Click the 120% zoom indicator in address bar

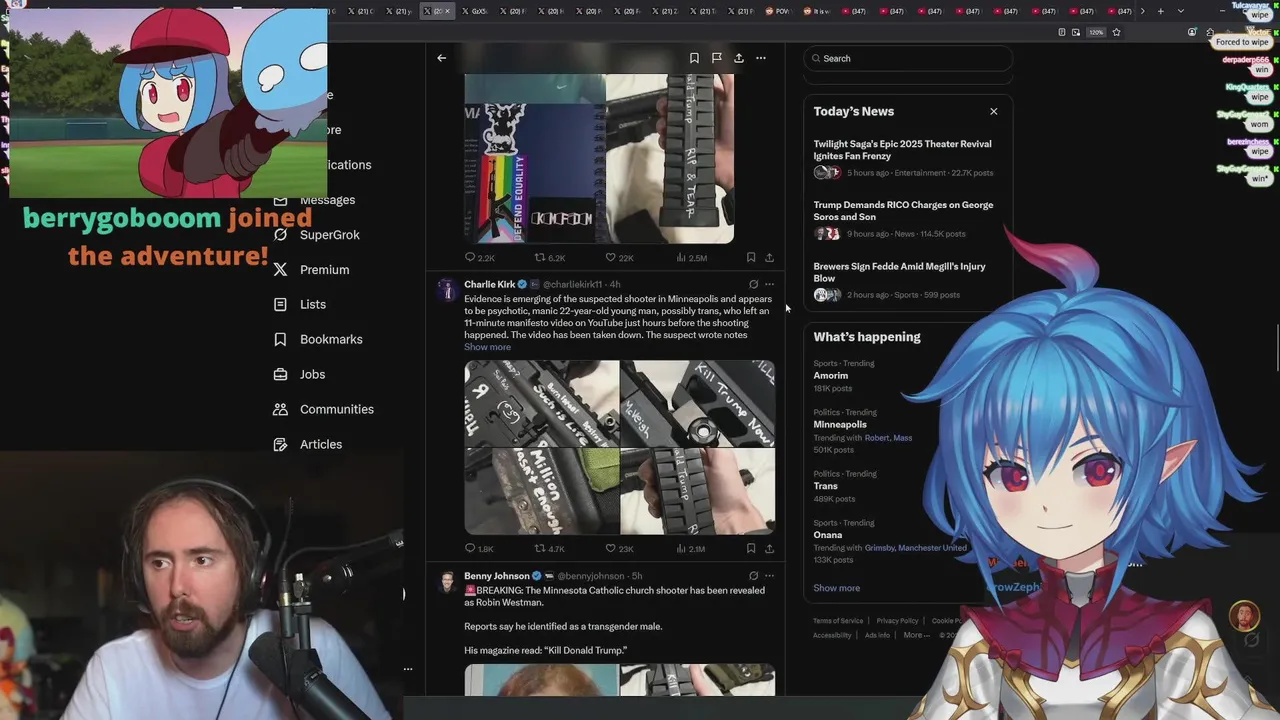1096,32
